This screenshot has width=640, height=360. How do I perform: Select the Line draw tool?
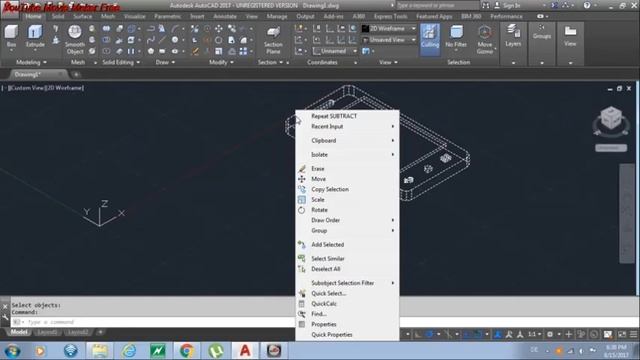pyautogui.click(x=162, y=40)
